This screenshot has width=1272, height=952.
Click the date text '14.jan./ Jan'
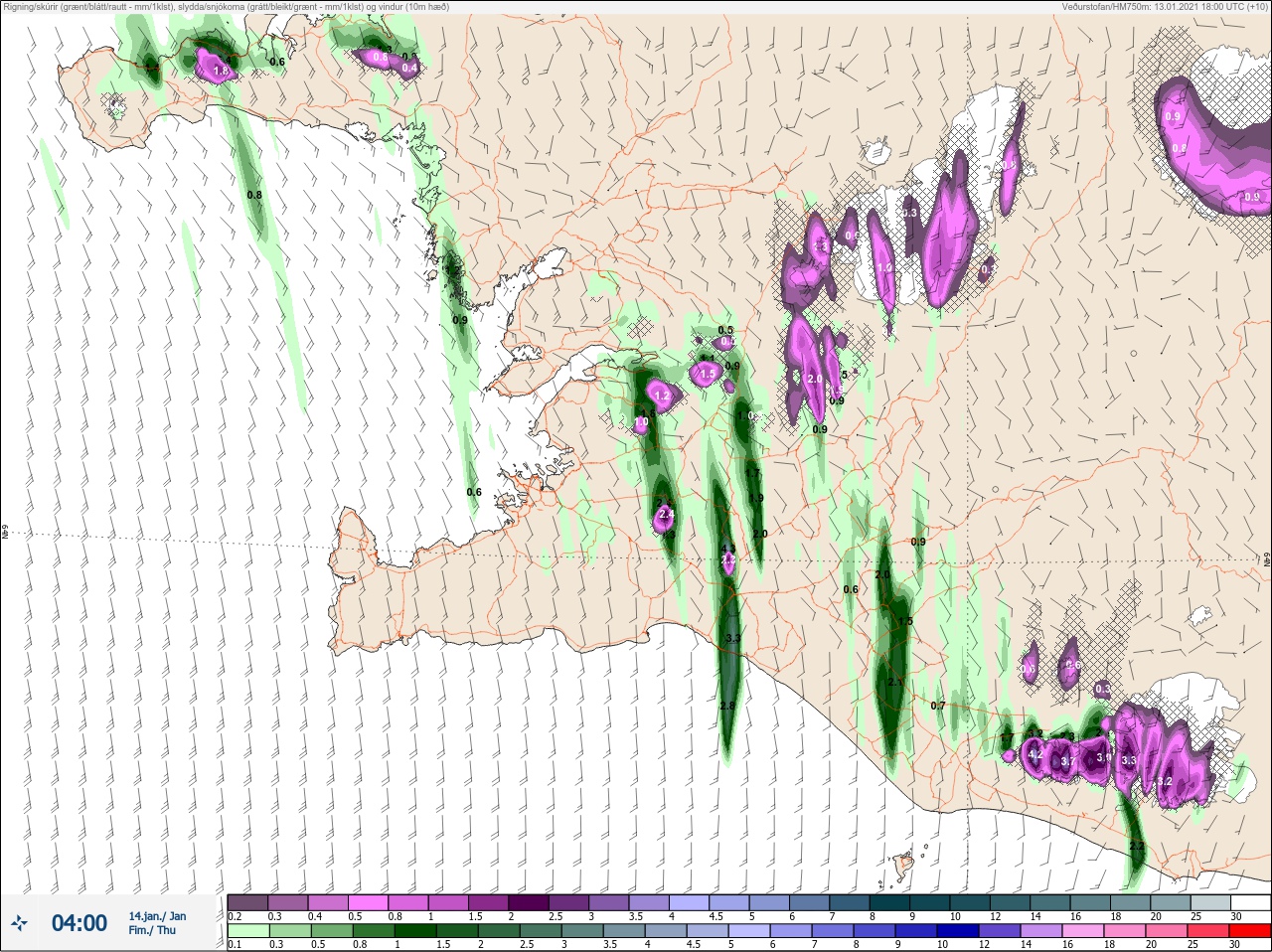click(x=157, y=916)
